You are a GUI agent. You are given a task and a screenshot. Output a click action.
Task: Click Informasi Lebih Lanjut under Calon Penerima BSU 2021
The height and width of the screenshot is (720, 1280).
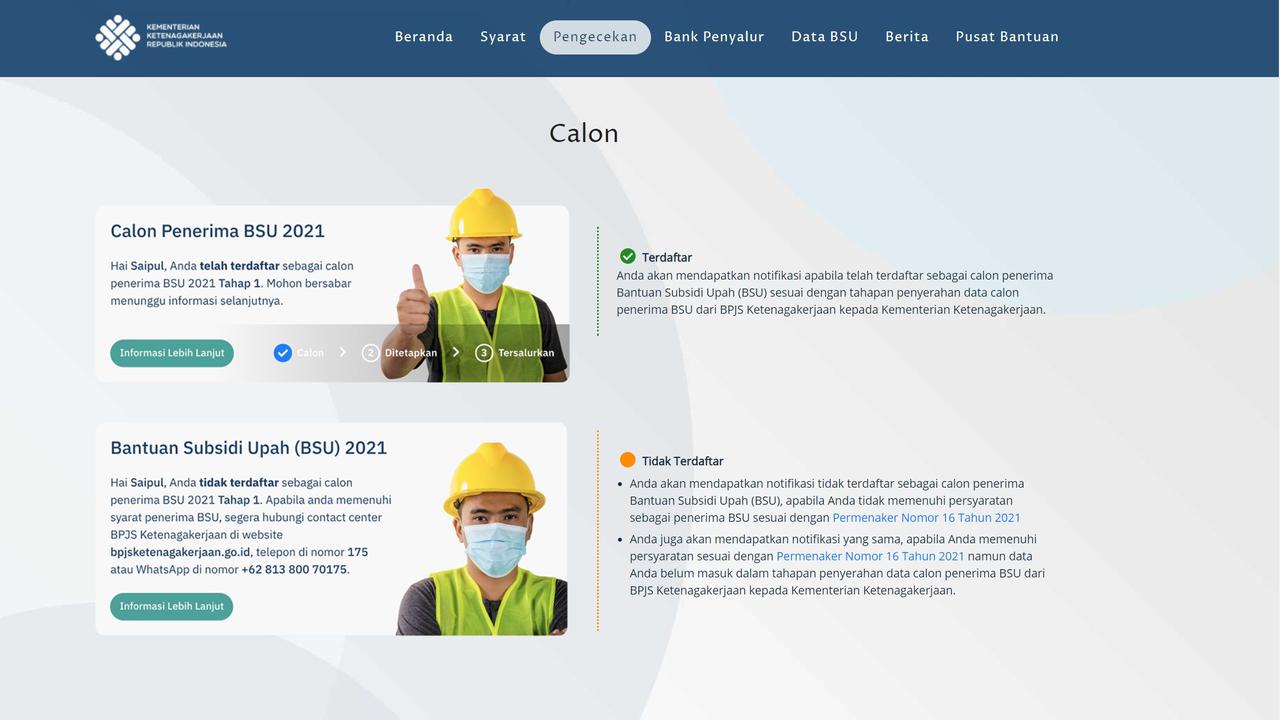[x=171, y=352]
